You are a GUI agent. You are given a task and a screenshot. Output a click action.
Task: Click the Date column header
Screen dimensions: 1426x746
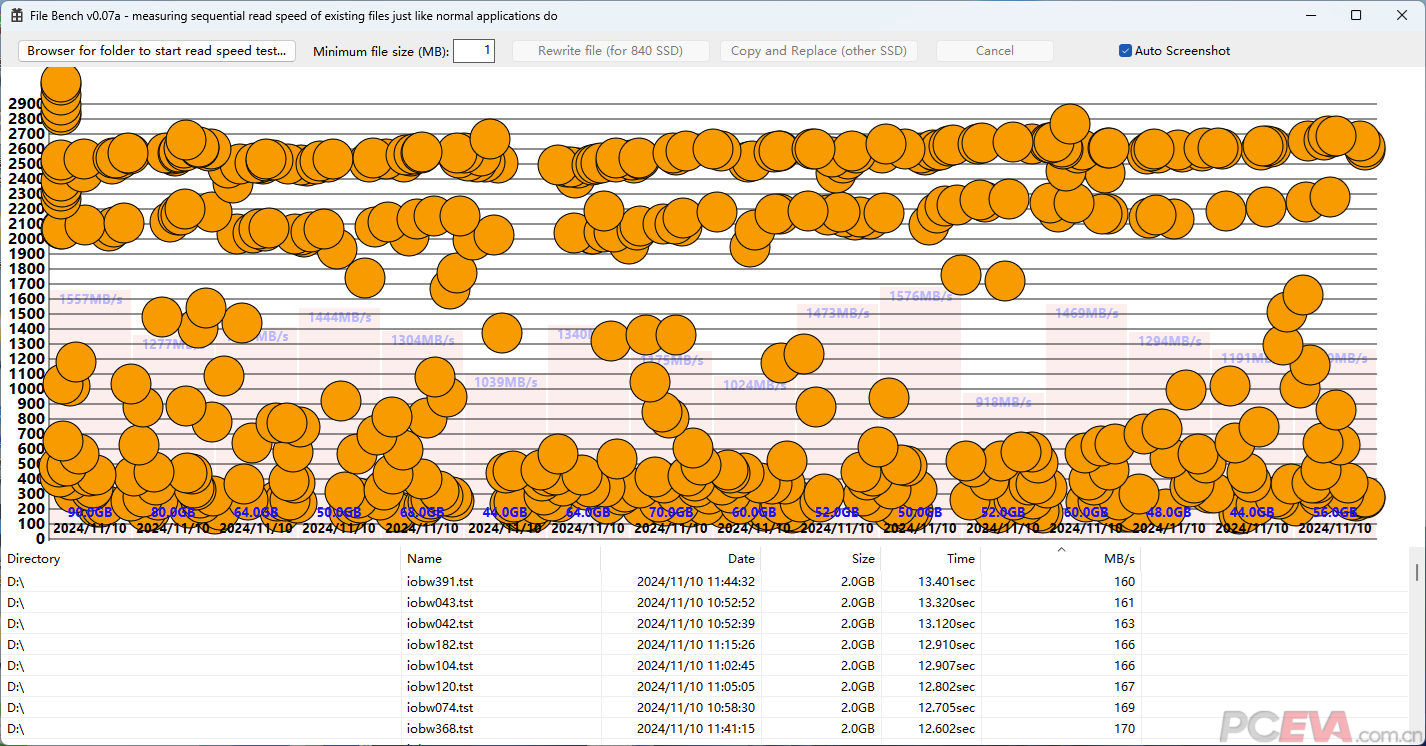pos(680,559)
